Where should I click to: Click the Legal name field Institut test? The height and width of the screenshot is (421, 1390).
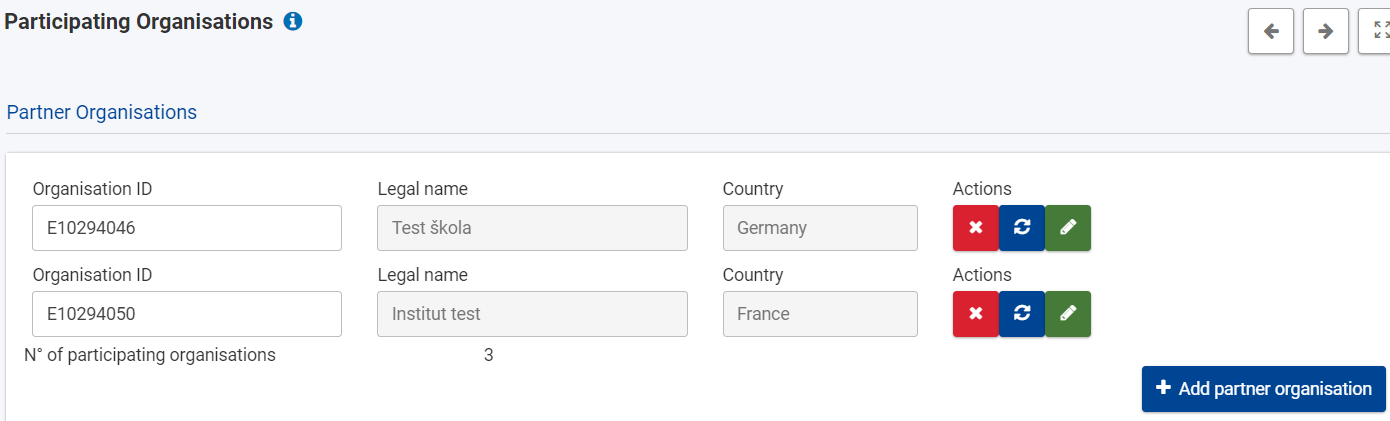532,314
